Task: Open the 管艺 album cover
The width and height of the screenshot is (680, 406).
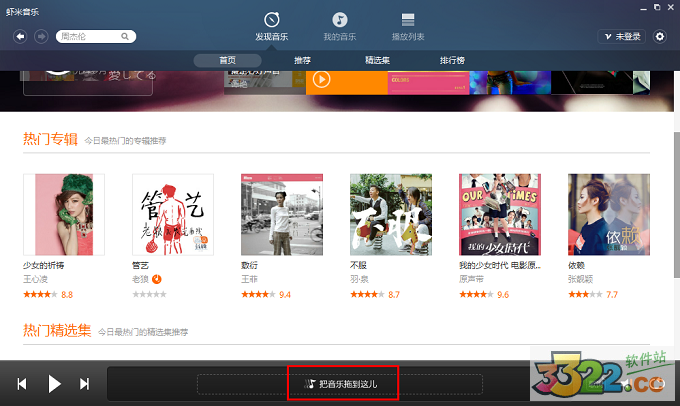Action: (173, 215)
